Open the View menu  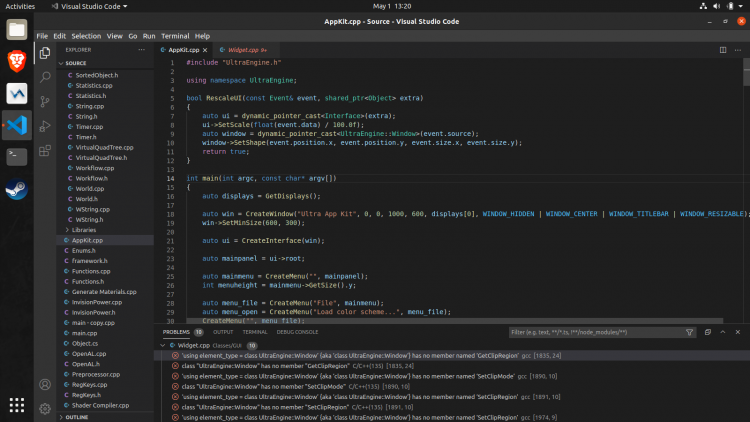click(115, 36)
